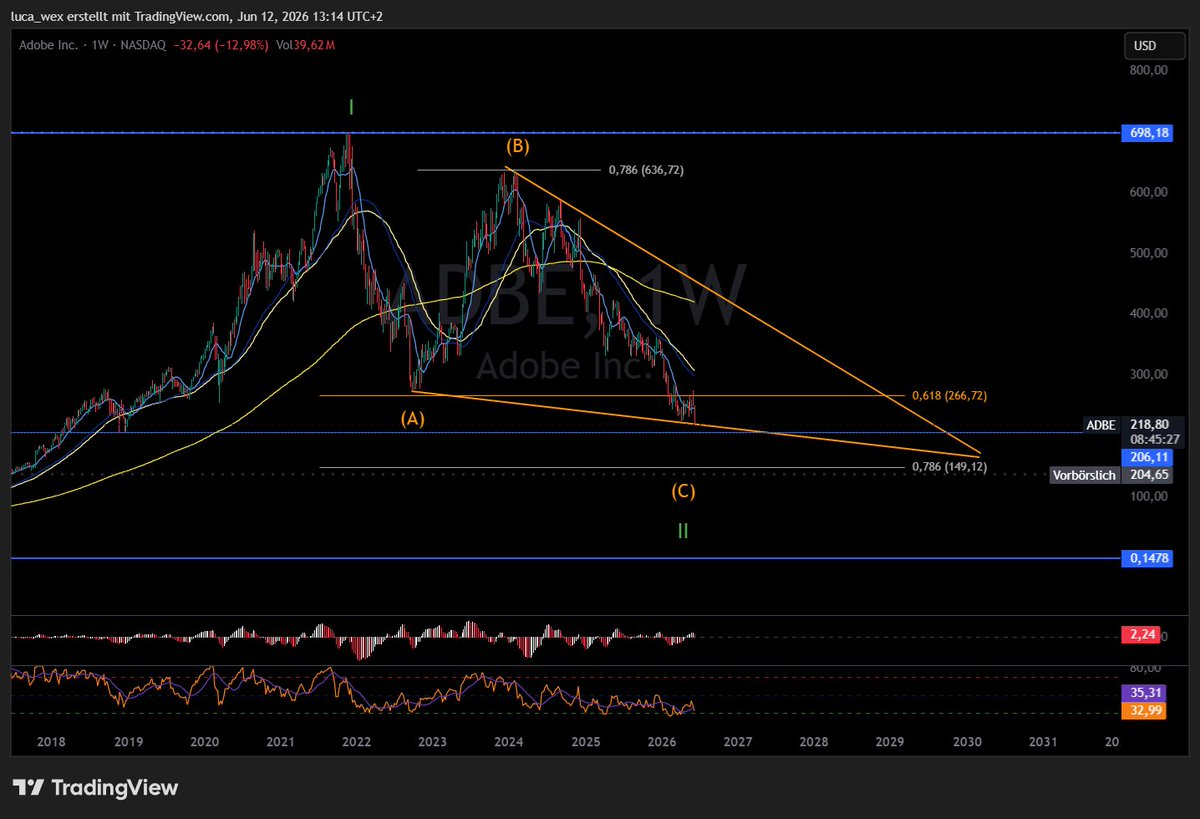The image size is (1200, 819).
Task: Click the 2031 label on time axis
Action: tap(1042, 742)
